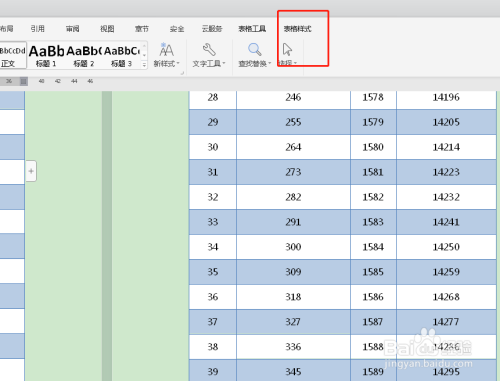This screenshot has height=381, width=500.
Task: Open the 查找替换 dropdown arrow
Action: click(x=270, y=63)
